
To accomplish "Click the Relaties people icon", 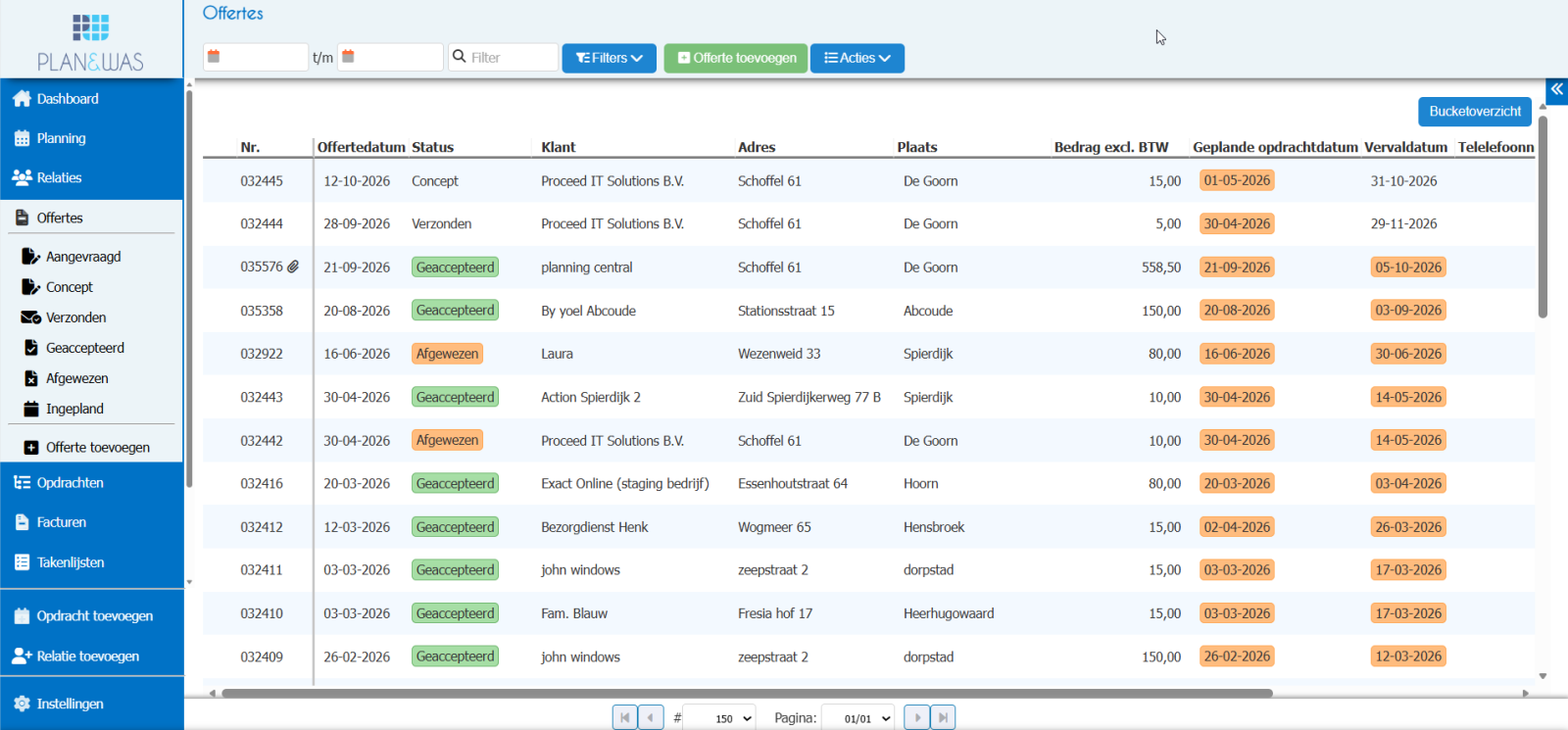I will [22, 177].
